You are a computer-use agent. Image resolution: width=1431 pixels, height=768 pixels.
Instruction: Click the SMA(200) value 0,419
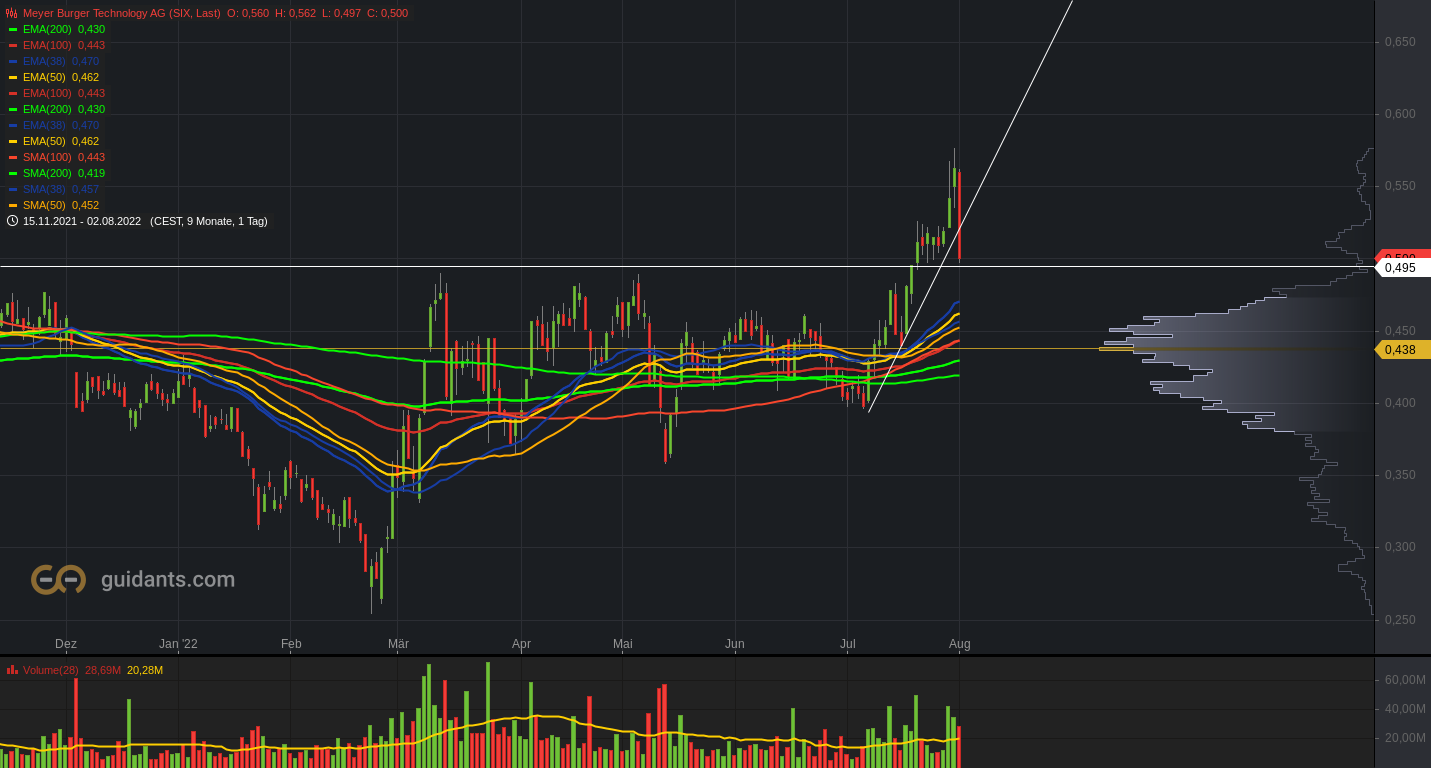pyautogui.click(x=91, y=173)
